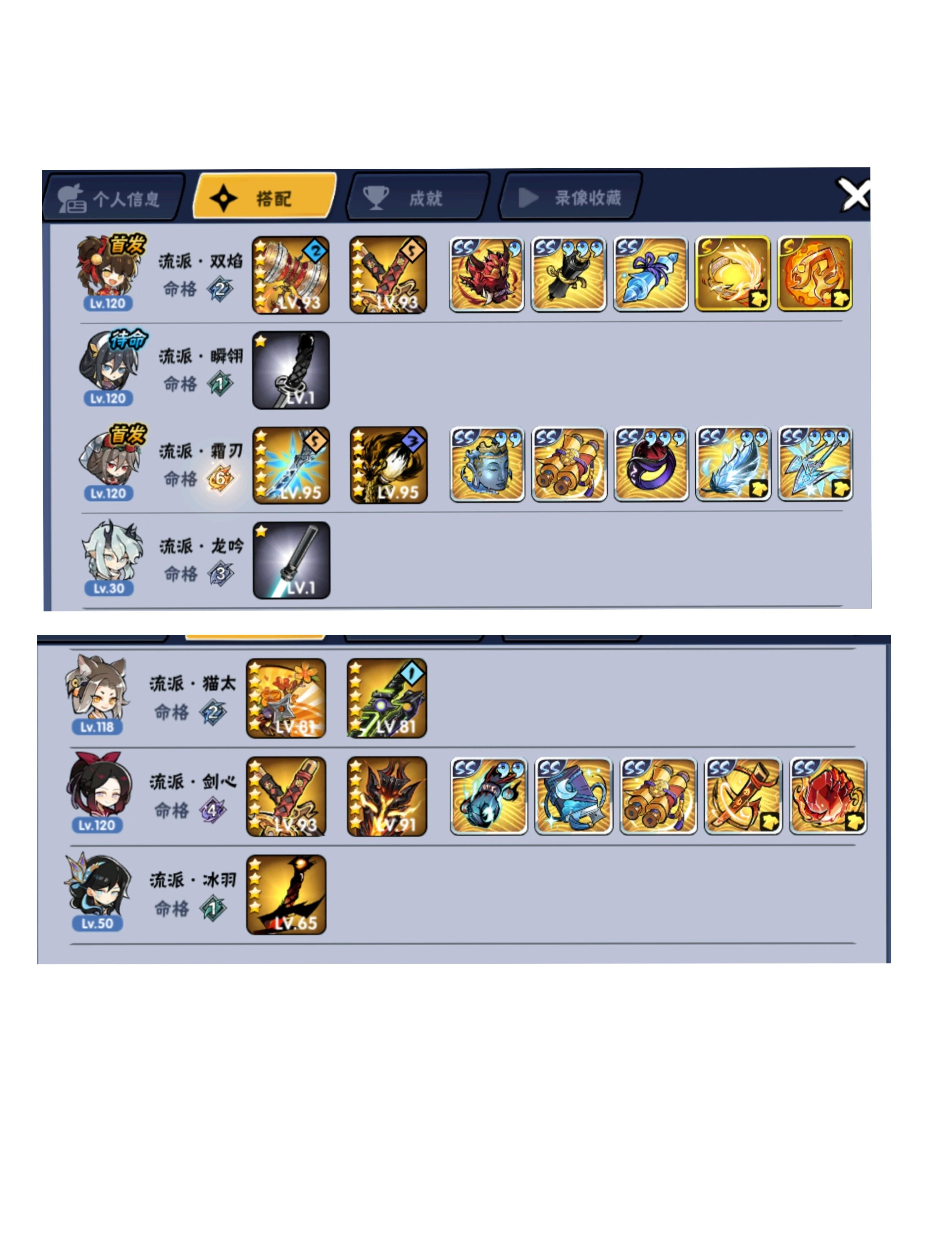This screenshot has width=952, height=1256.
Task: Open the 冰羽 character avatar Lv.50
Action: click(98, 892)
